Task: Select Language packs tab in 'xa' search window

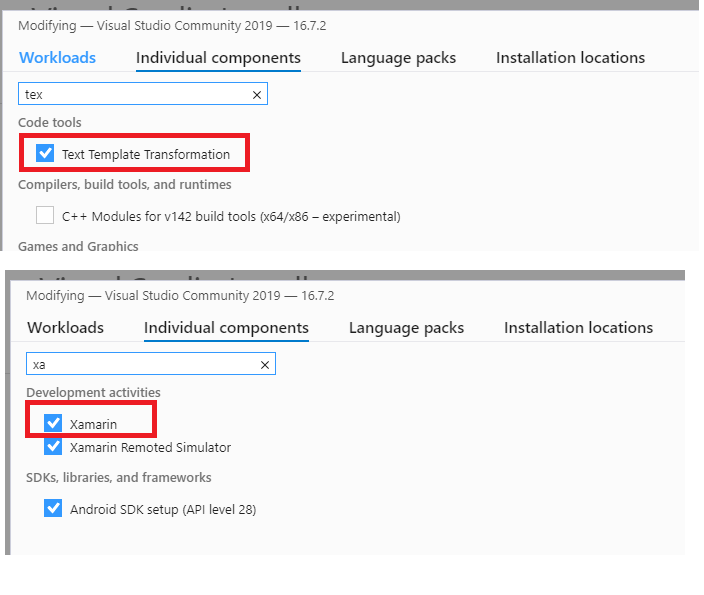Action: (406, 328)
